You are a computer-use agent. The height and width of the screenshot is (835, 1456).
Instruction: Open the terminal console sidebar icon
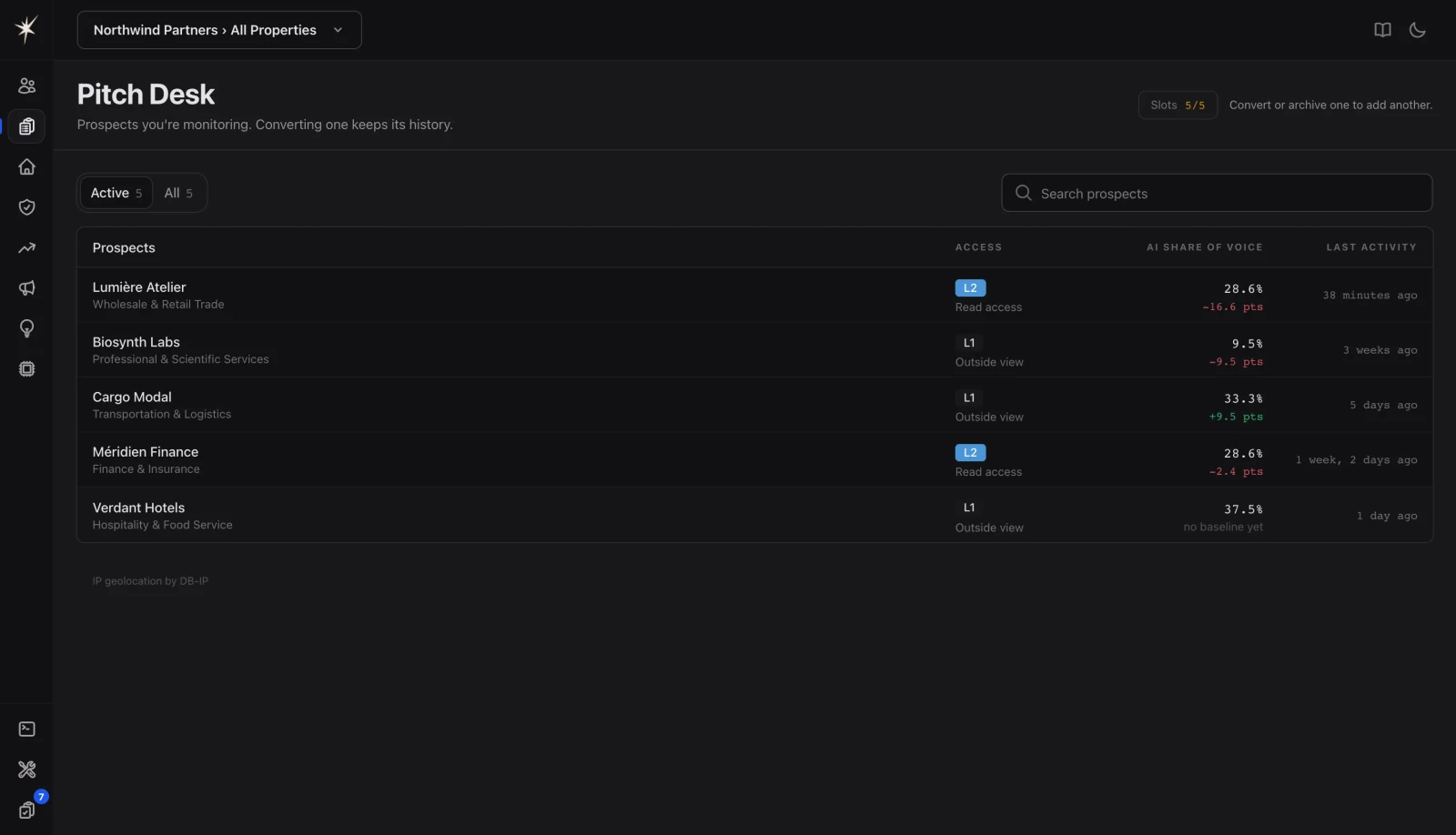pos(26,729)
